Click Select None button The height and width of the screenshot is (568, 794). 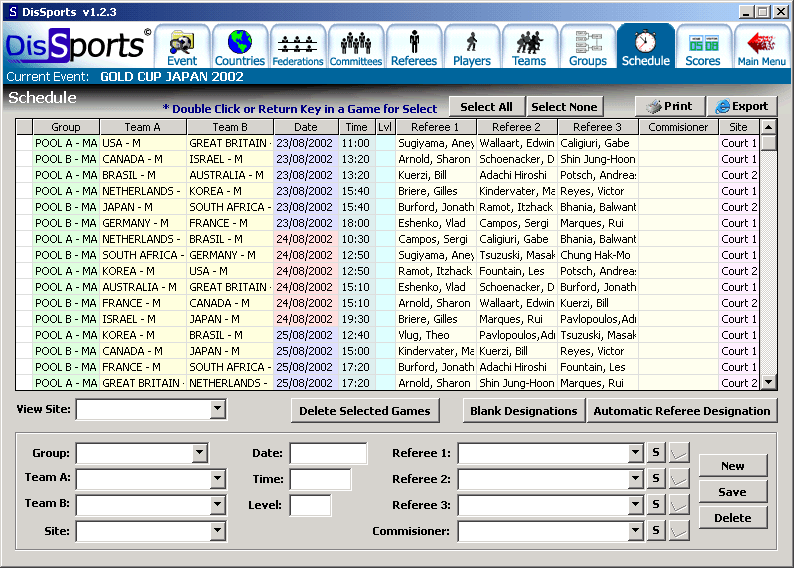coord(565,107)
